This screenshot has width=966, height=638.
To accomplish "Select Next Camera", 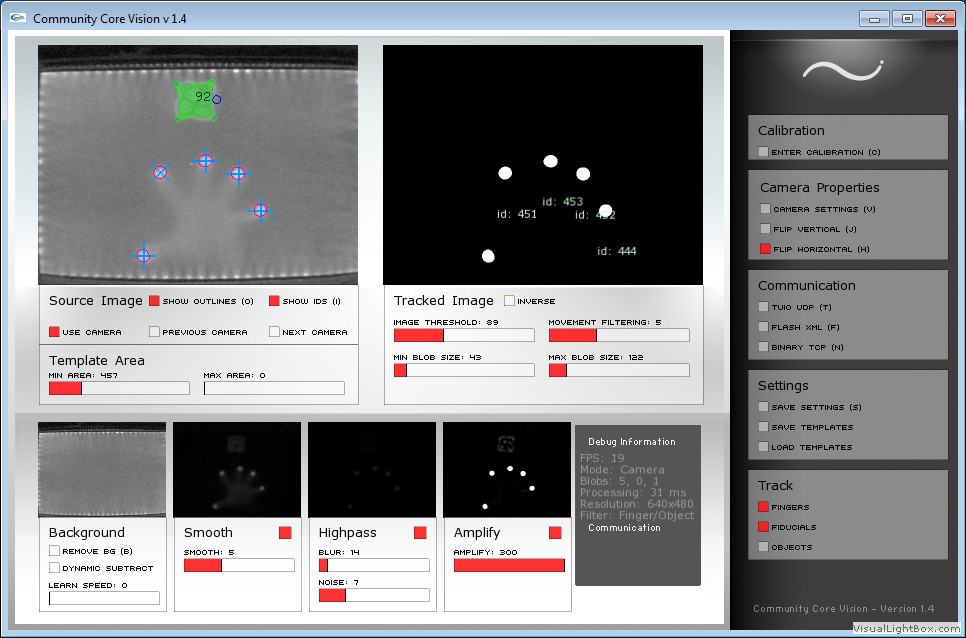I will (x=274, y=332).
